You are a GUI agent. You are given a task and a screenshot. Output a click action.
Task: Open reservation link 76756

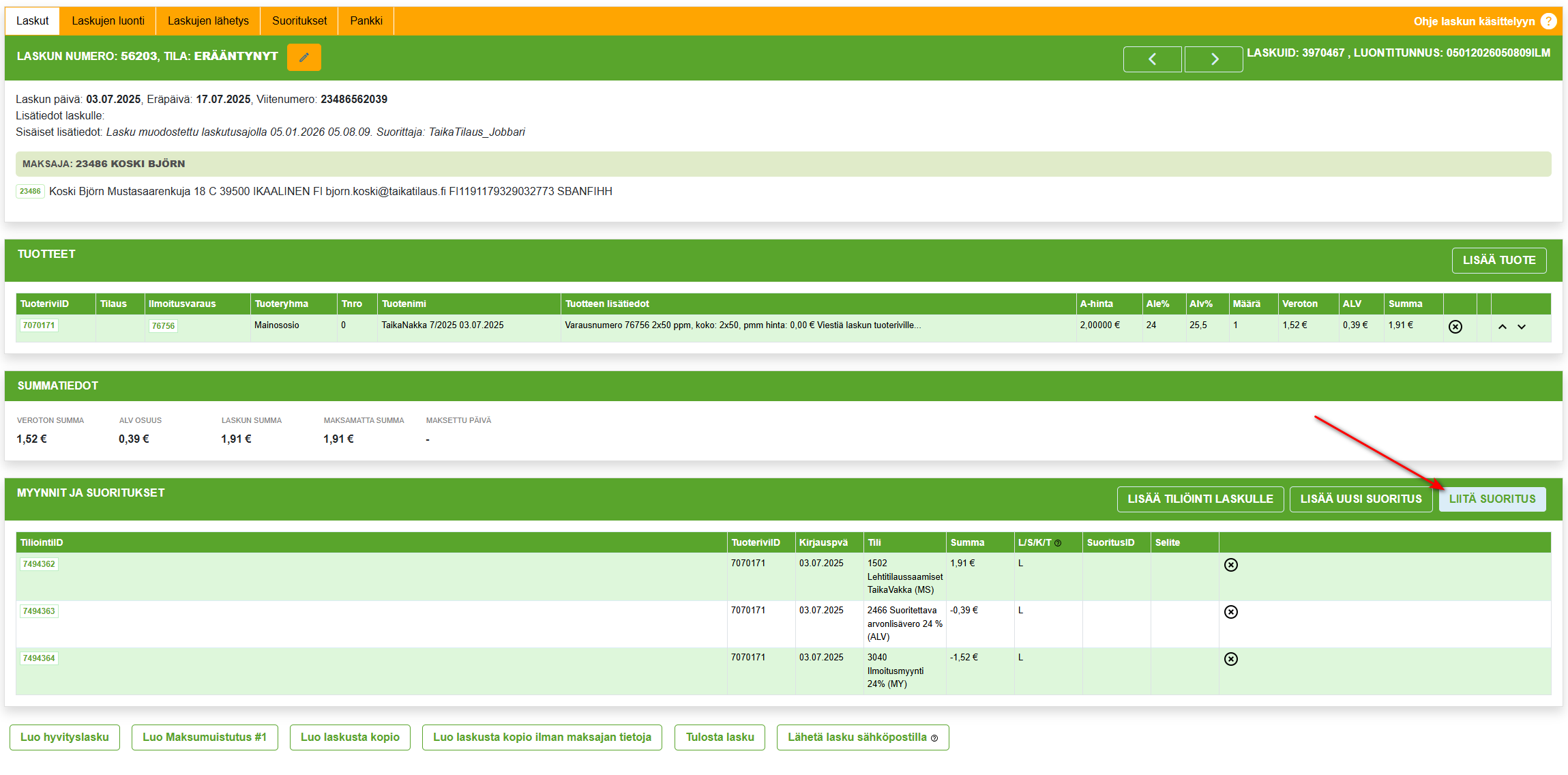163,326
